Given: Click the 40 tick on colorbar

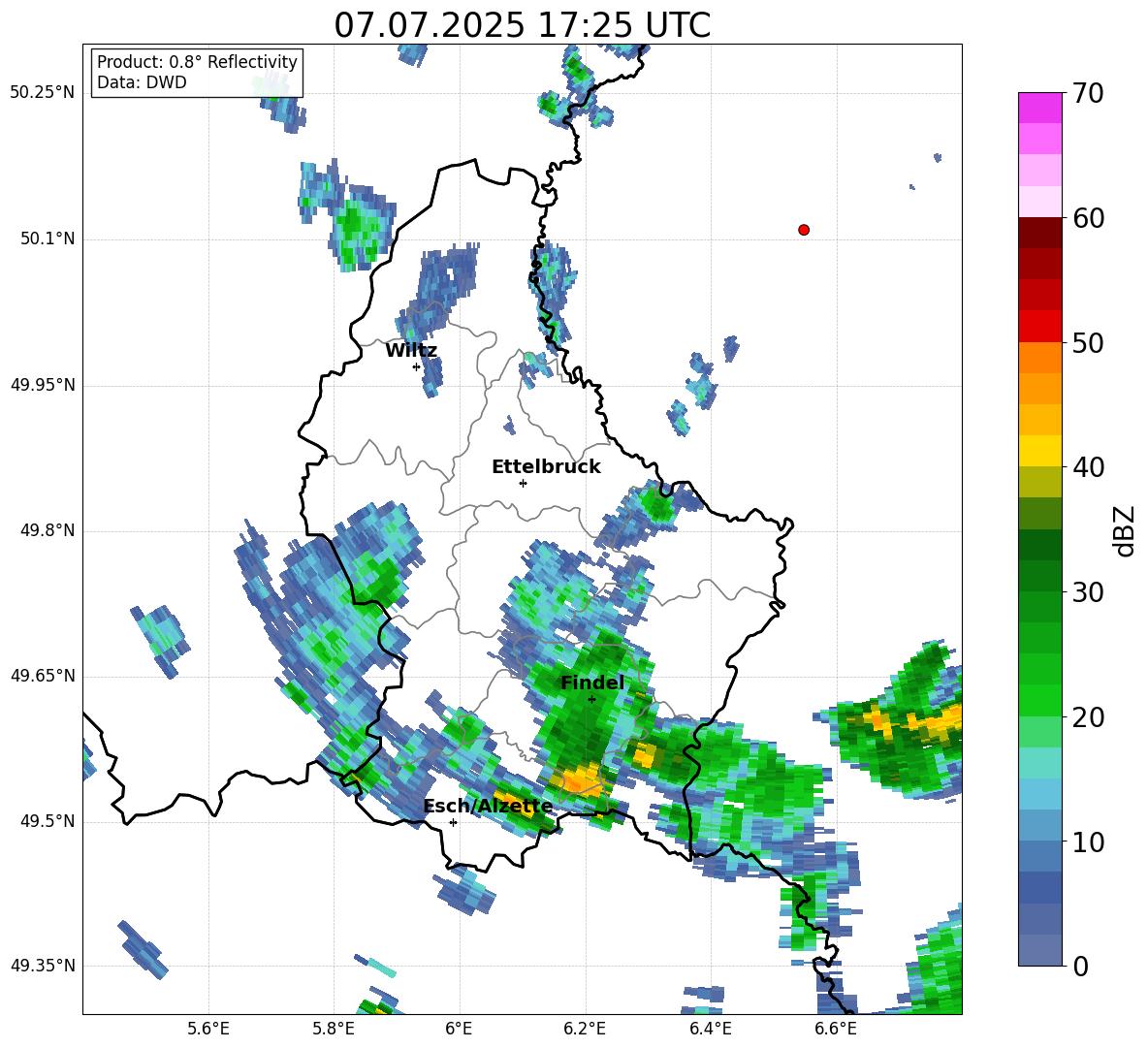Looking at the screenshot, I should click(1088, 467).
